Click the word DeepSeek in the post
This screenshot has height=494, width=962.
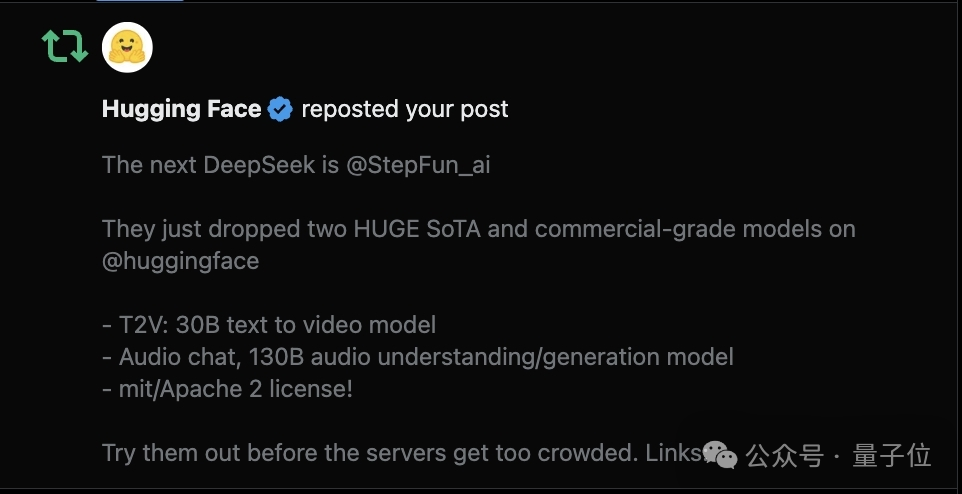pos(260,165)
